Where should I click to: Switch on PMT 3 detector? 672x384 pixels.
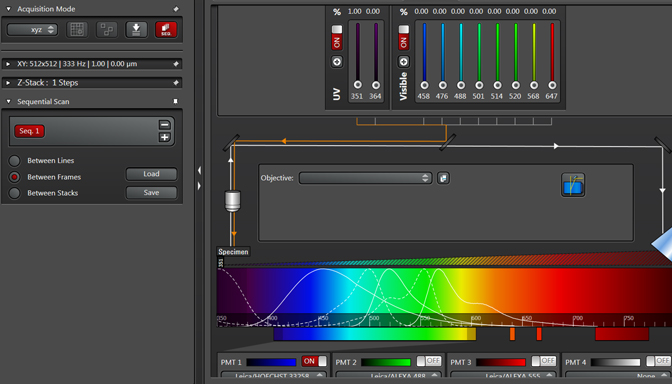pyautogui.click(x=544, y=361)
